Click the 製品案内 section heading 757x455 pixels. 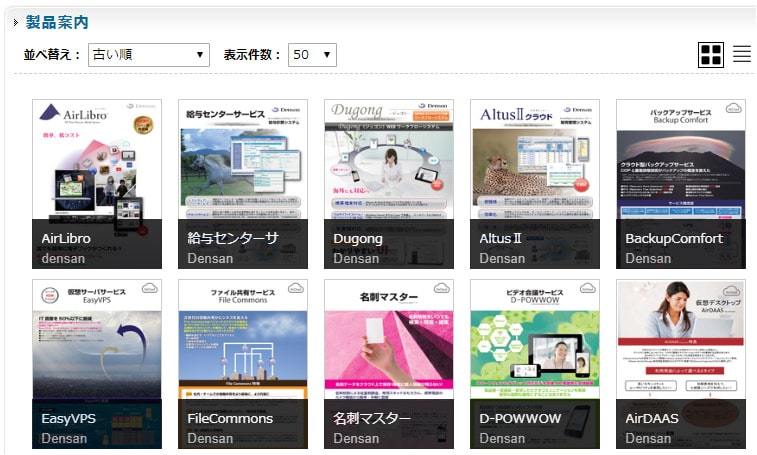coord(57,22)
